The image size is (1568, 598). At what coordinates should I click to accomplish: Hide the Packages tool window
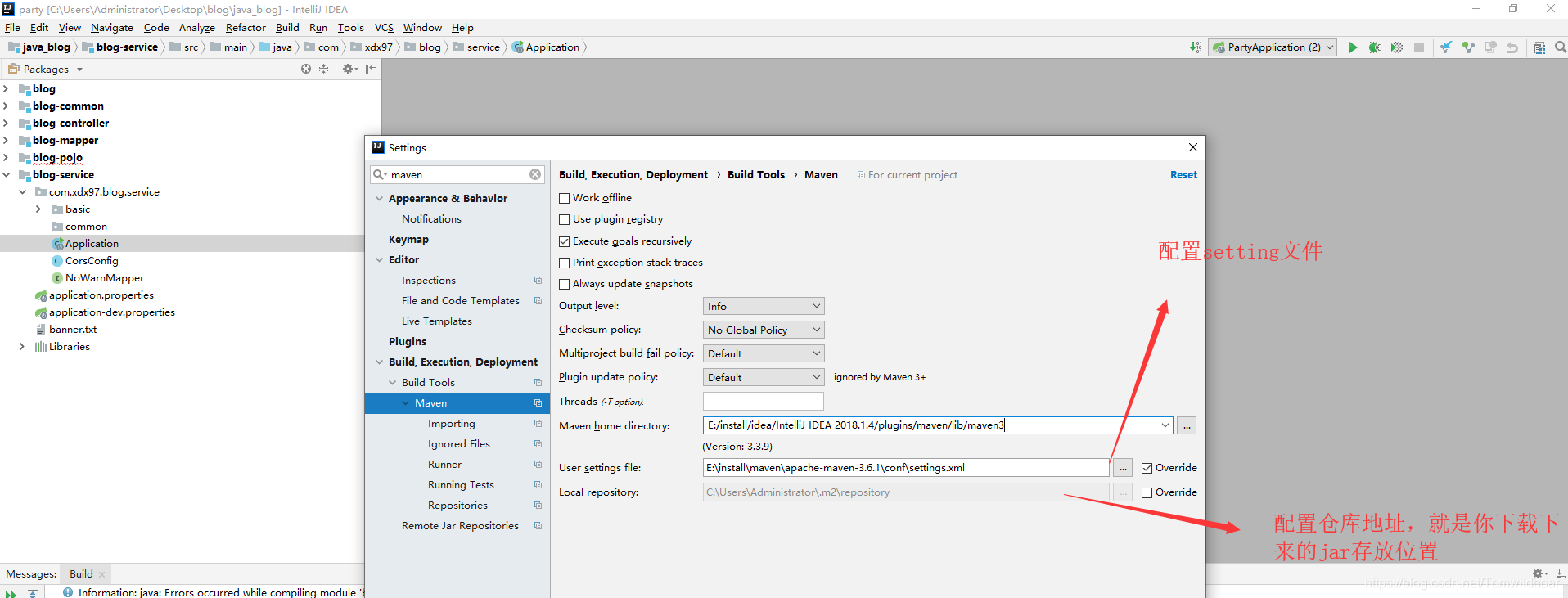click(371, 69)
